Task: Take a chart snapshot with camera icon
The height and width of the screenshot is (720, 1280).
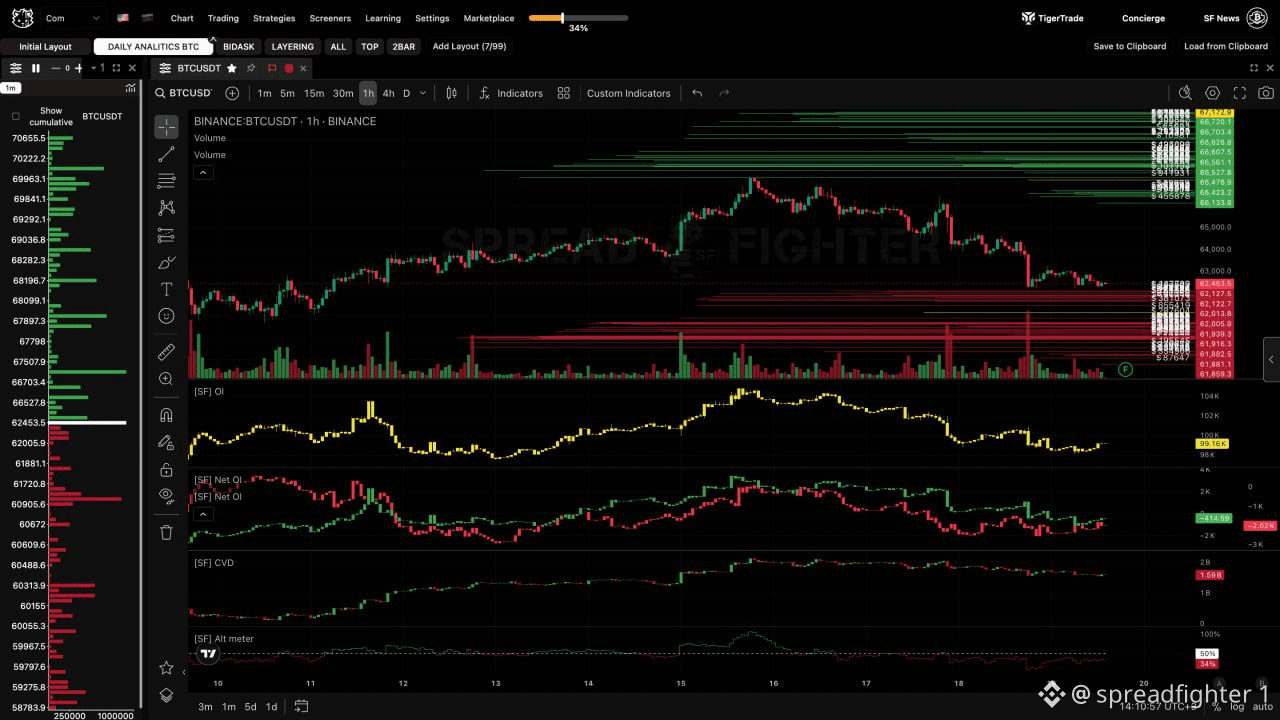Action: 1266,93
